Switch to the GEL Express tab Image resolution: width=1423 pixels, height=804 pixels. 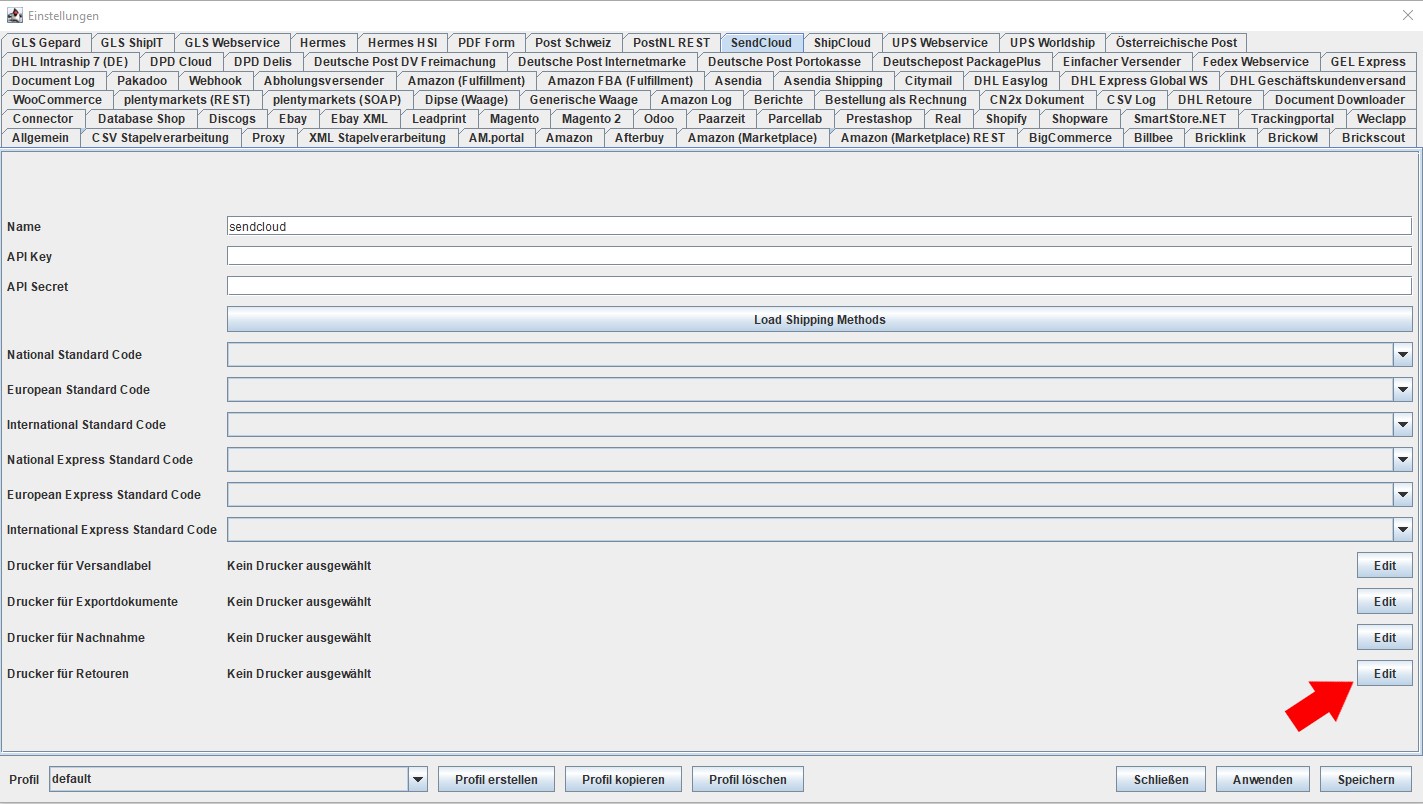pyautogui.click(x=1368, y=62)
